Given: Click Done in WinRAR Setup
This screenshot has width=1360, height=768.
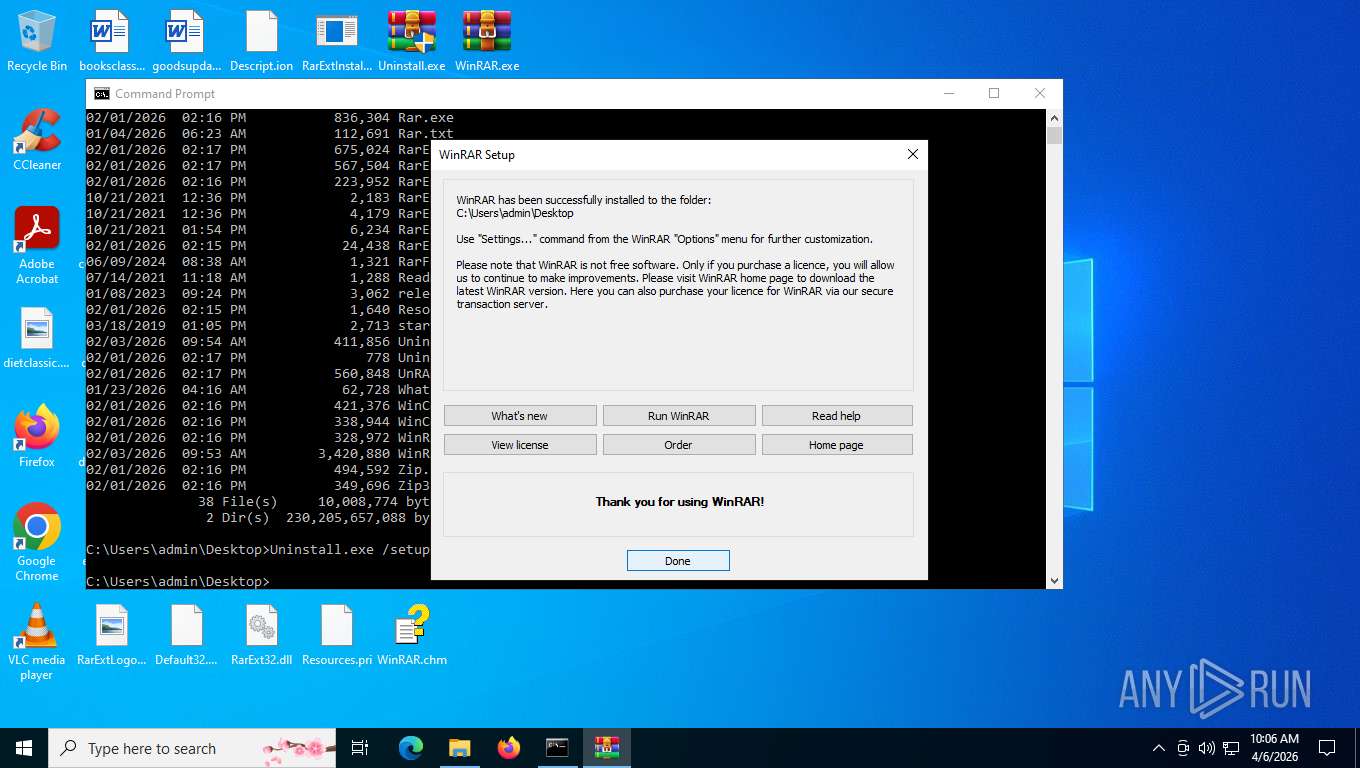Looking at the screenshot, I should click(678, 561).
